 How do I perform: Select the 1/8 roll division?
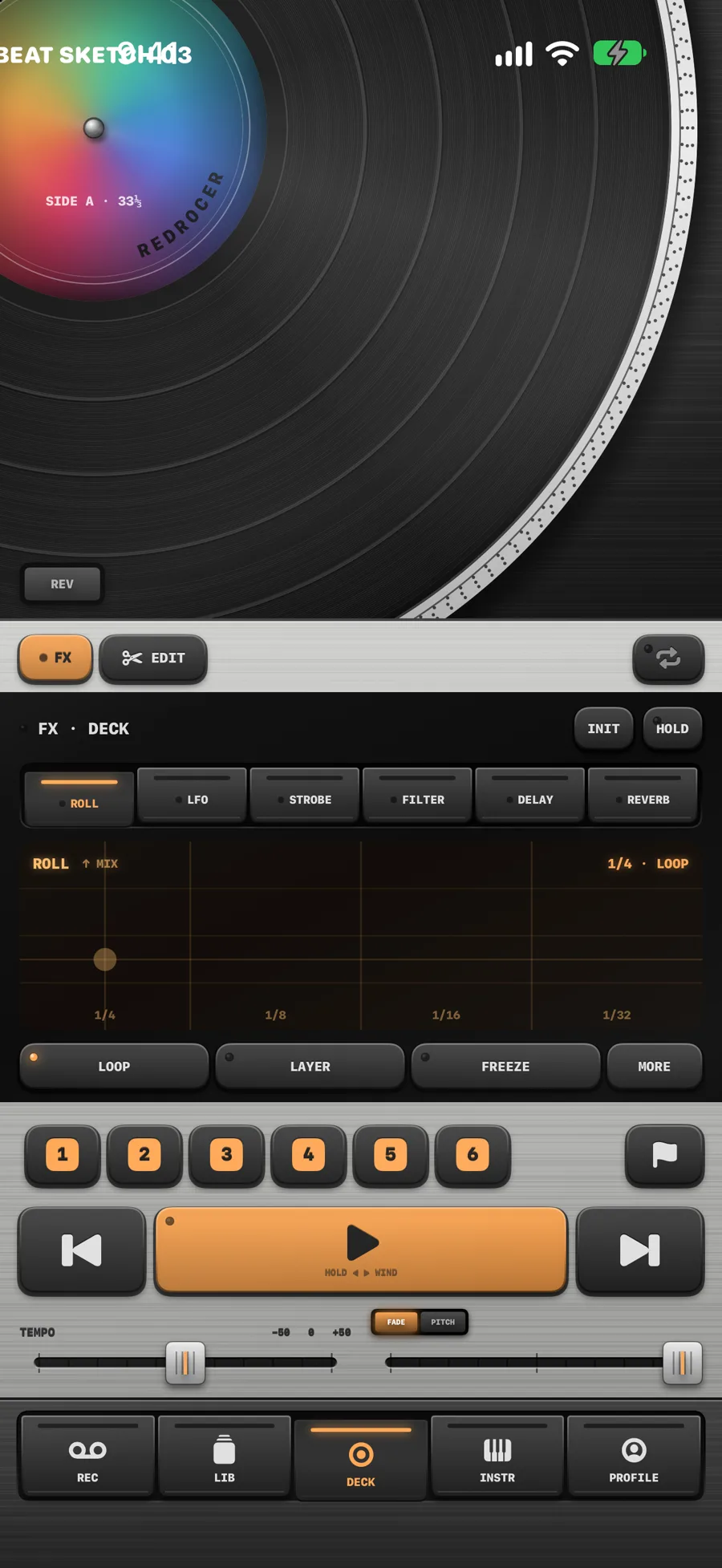275,1015
